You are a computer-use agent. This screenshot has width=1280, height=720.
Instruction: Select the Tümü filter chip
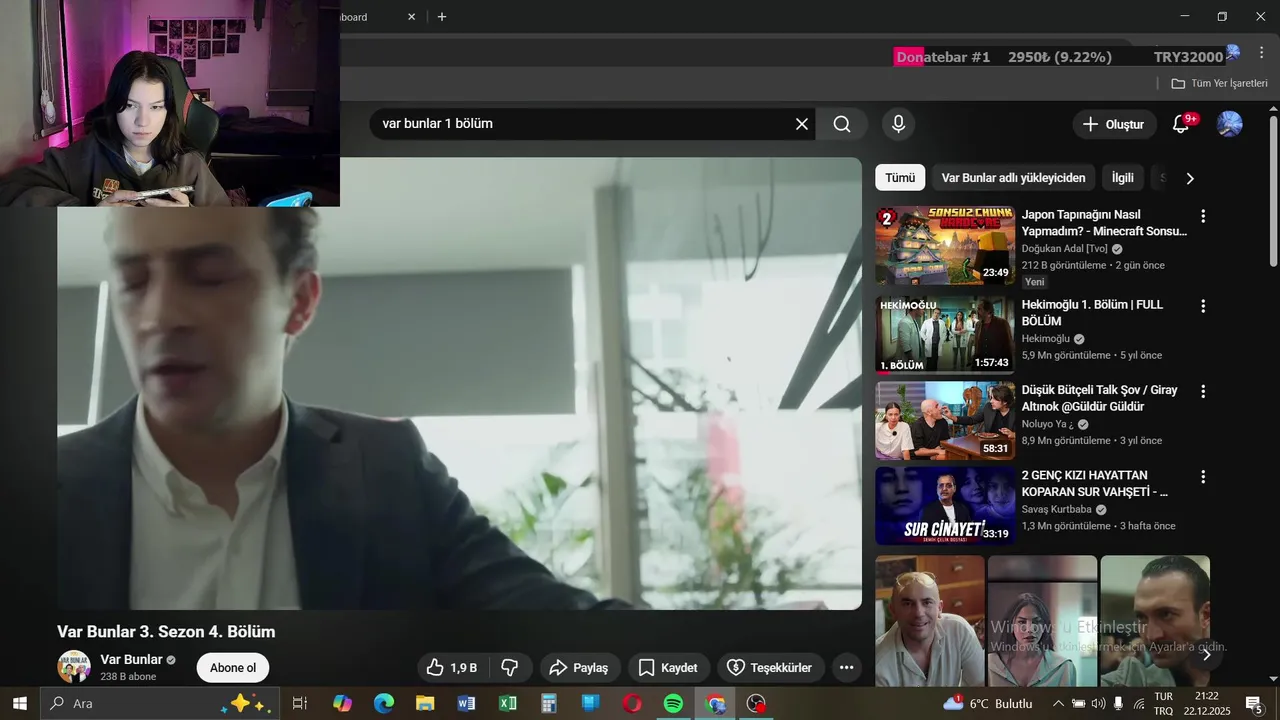(x=900, y=178)
